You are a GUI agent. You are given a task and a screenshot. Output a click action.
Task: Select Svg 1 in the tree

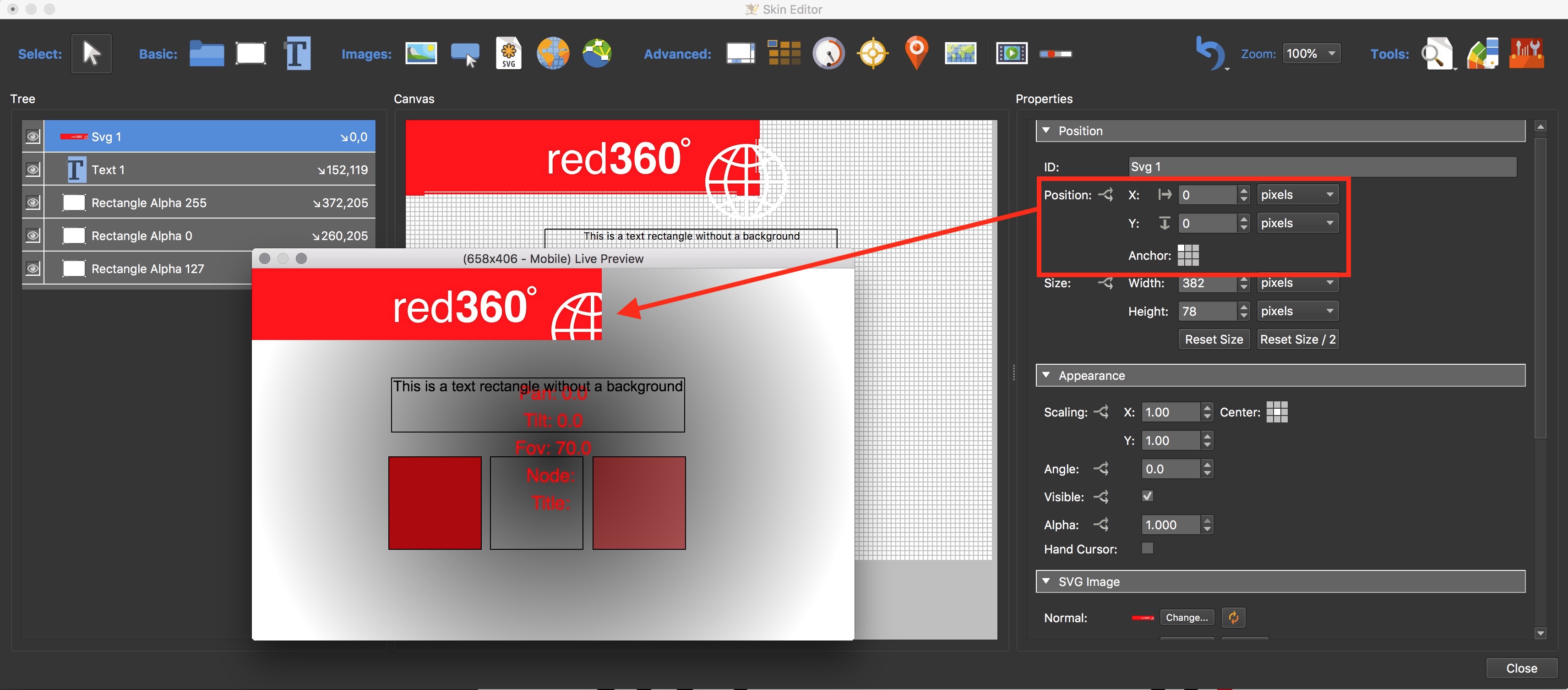click(x=209, y=137)
